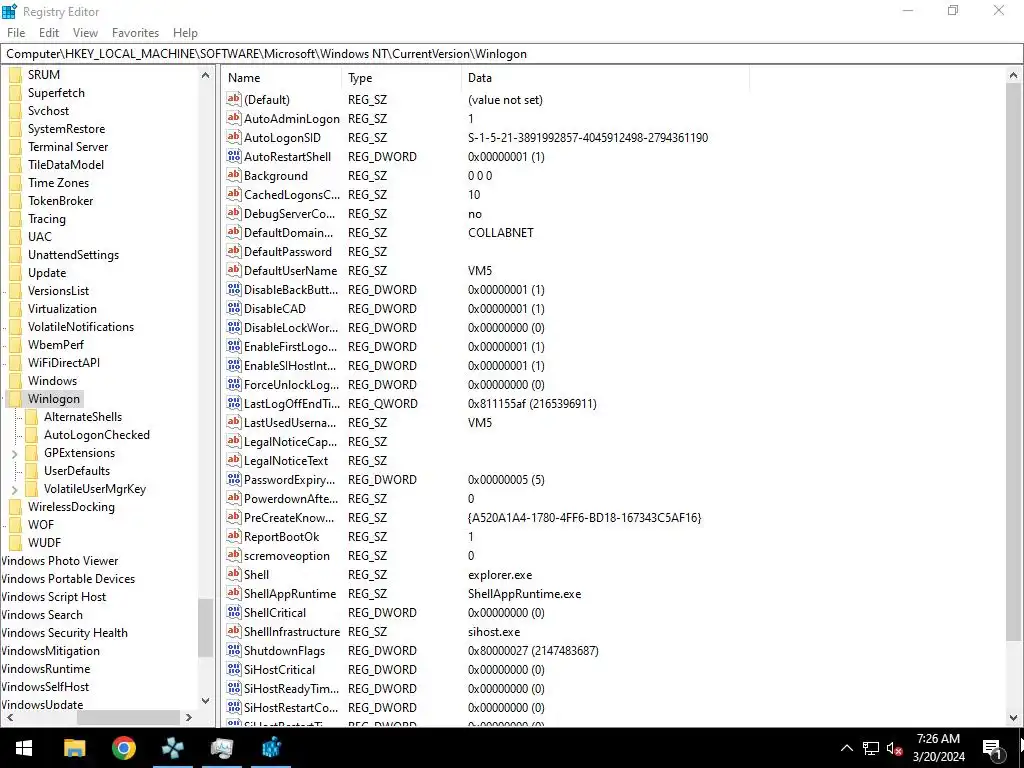Viewport: 1024px width, 768px height.
Task: Select the Windows Script Host key
Action: 54,597
